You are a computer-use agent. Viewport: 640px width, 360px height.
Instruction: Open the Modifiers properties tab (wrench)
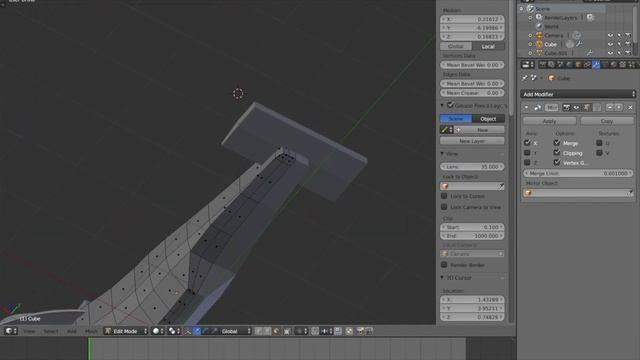[x=596, y=64]
